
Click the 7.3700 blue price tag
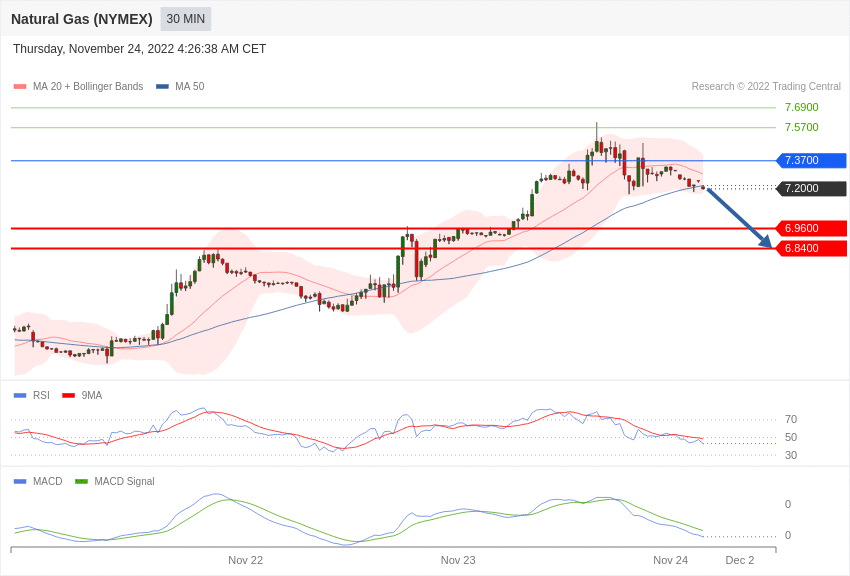(811, 160)
